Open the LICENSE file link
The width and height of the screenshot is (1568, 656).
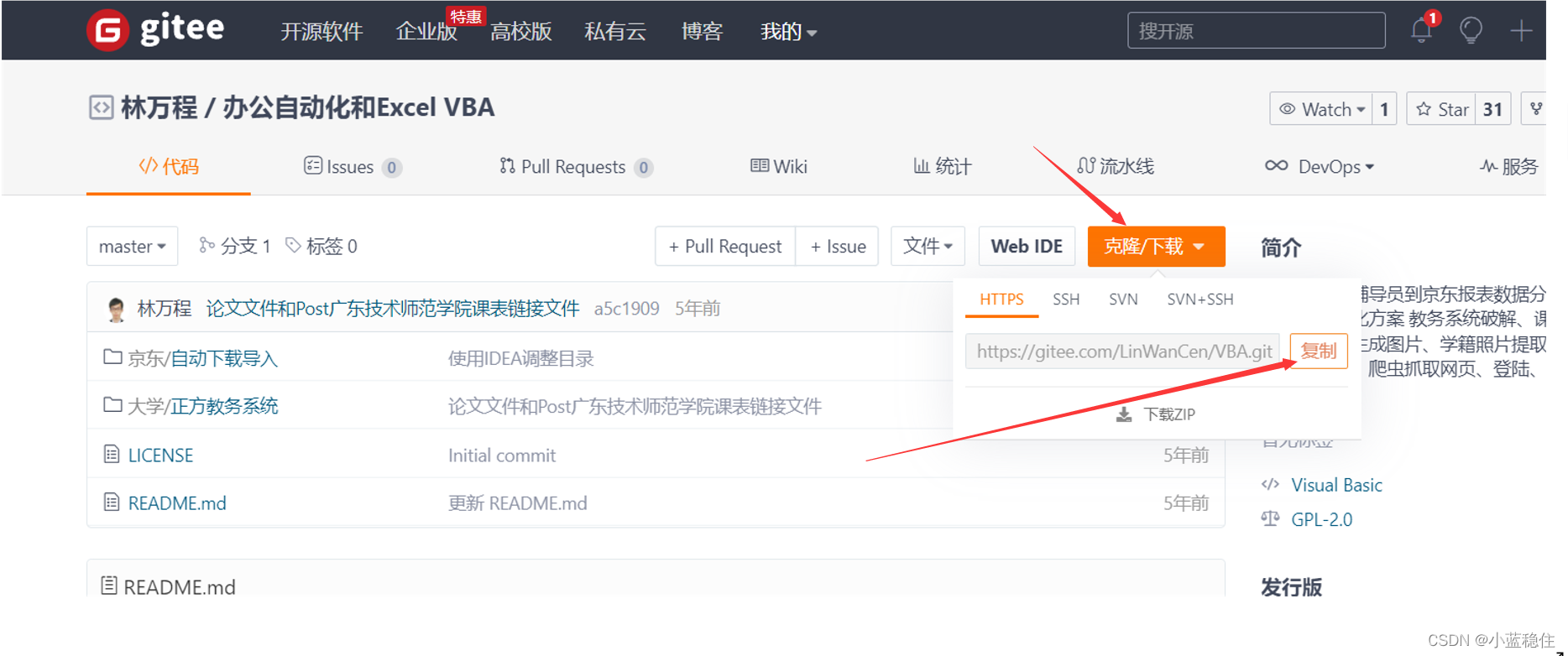[160, 455]
